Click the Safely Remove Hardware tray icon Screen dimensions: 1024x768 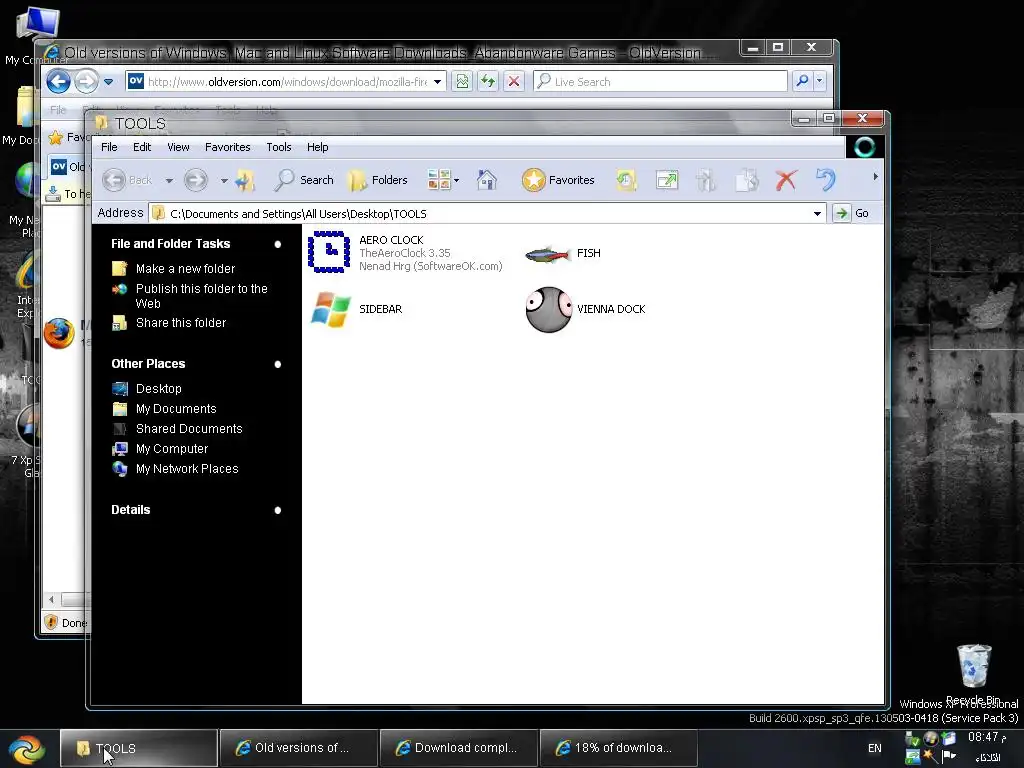click(912, 739)
